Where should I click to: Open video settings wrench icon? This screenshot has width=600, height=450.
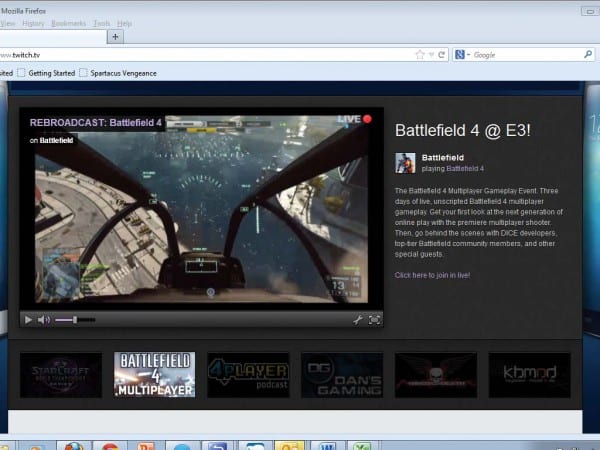[x=358, y=320]
